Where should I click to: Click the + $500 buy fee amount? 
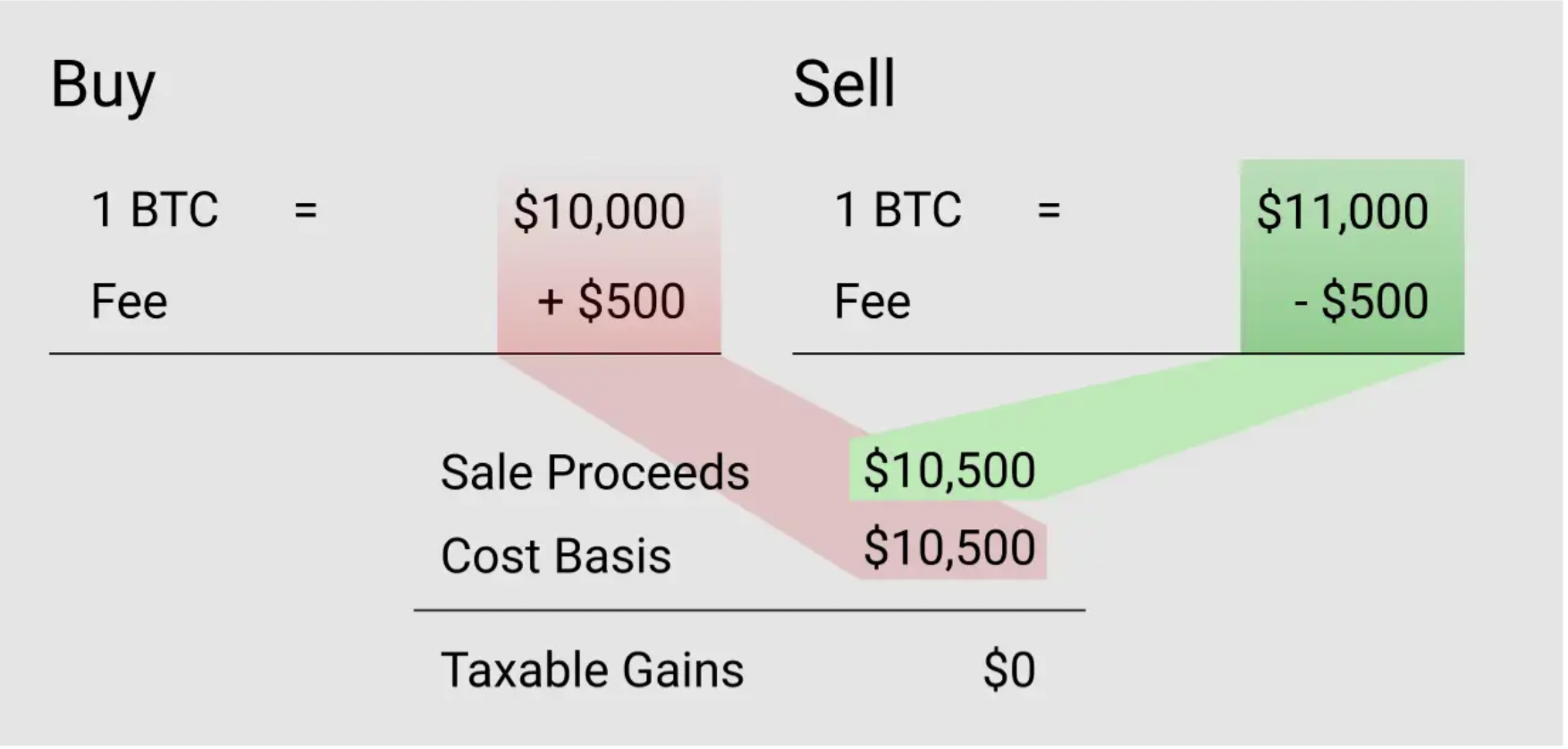[x=611, y=301]
